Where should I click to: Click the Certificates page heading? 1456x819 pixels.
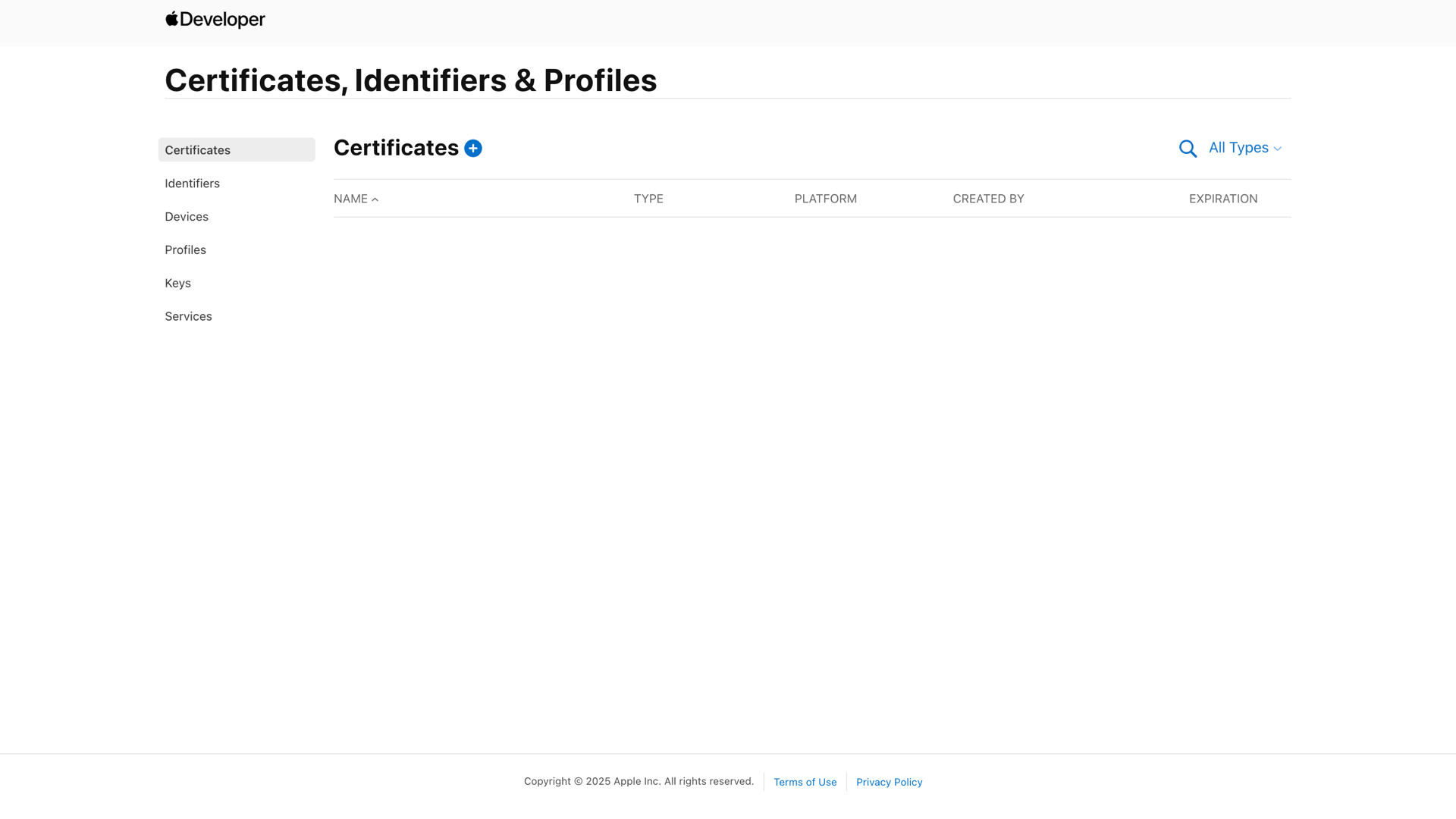pos(394,148)
